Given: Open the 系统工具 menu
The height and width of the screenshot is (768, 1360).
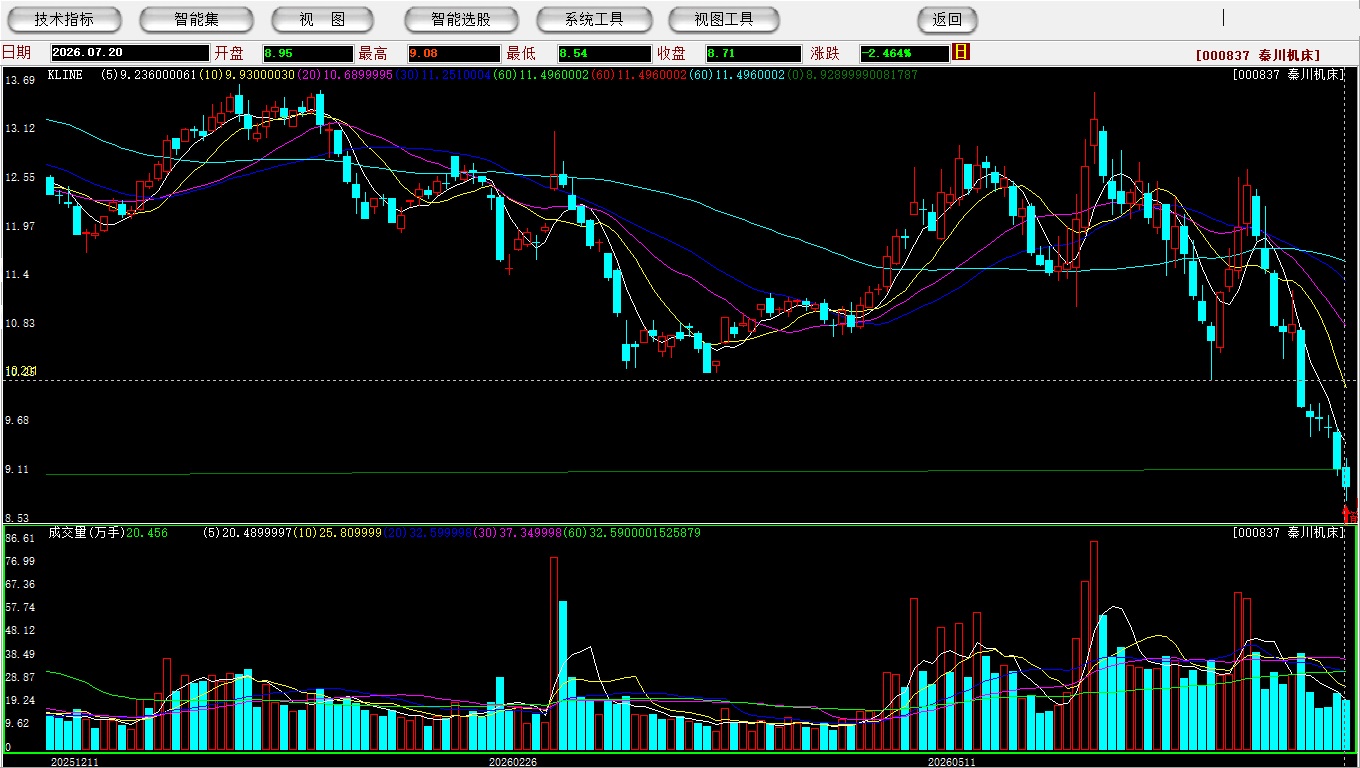Looking at the screenshot, I should tap(594, 19).
